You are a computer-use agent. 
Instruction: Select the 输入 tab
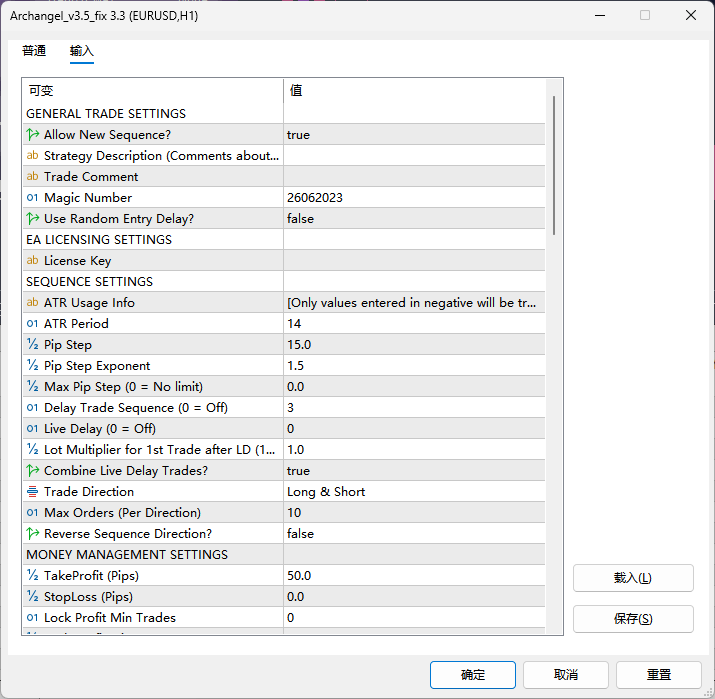[x=82, y=51]
